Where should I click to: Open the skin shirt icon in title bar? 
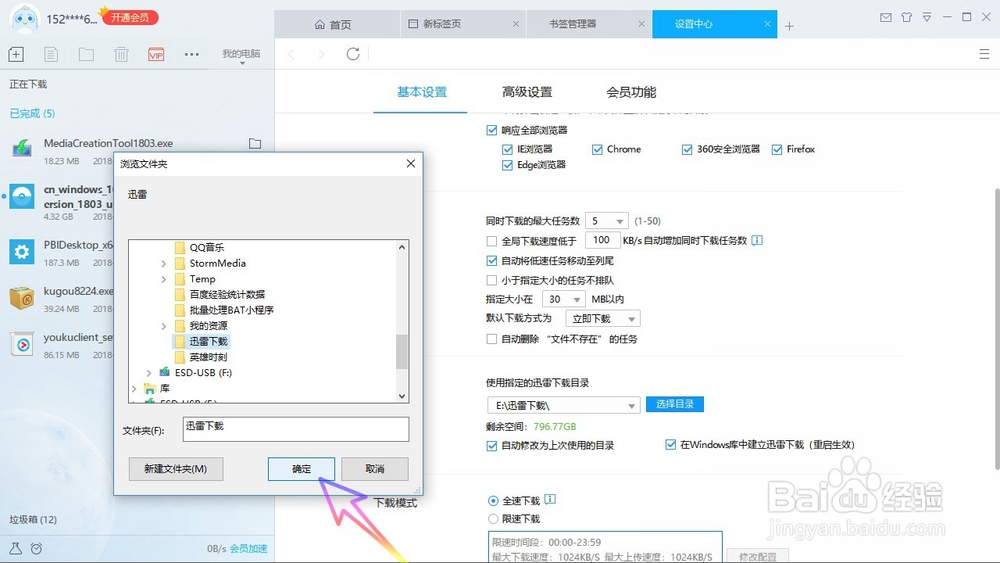pos(906,18)
